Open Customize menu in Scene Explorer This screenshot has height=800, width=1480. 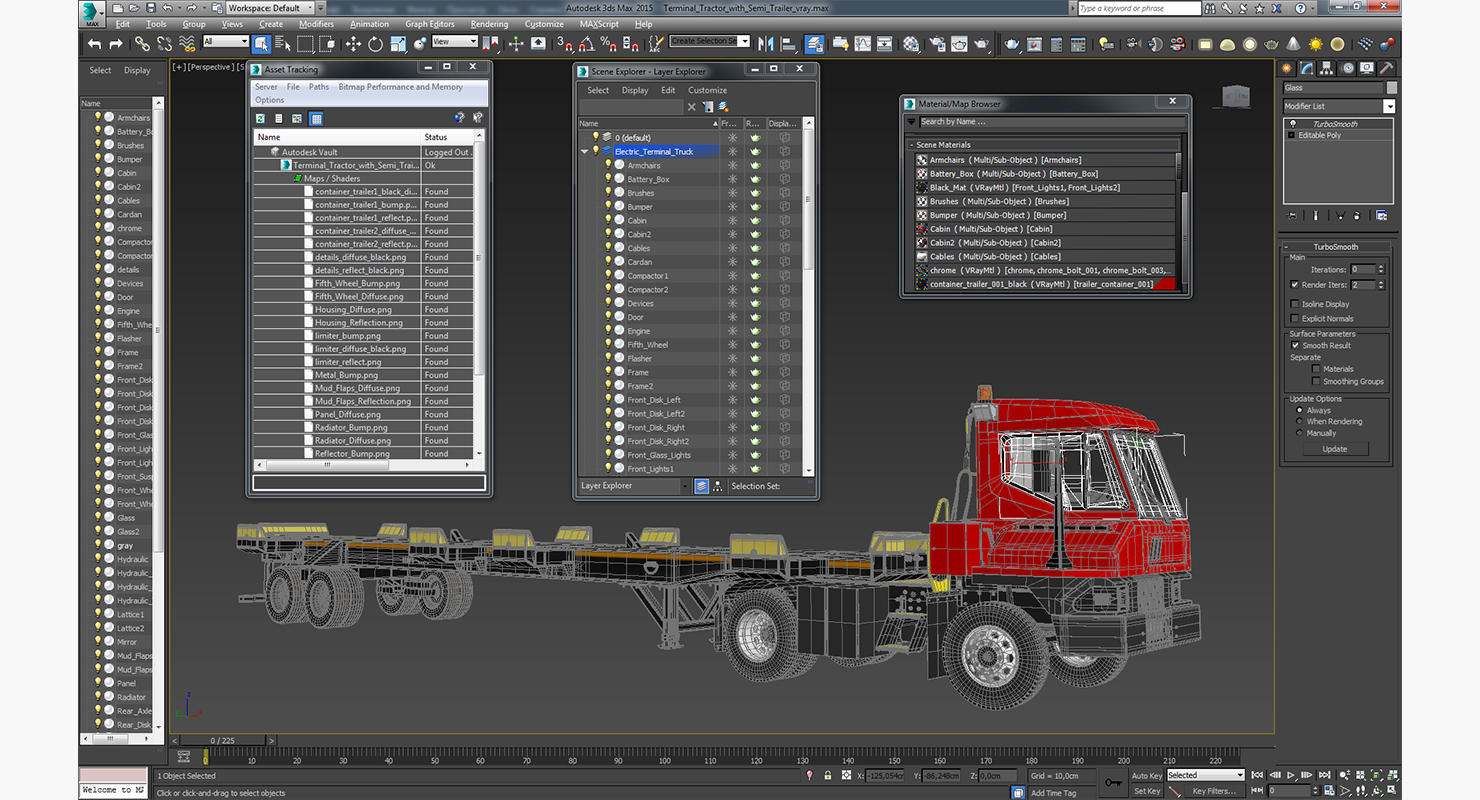pyautogui.click(x=708, y=90)
